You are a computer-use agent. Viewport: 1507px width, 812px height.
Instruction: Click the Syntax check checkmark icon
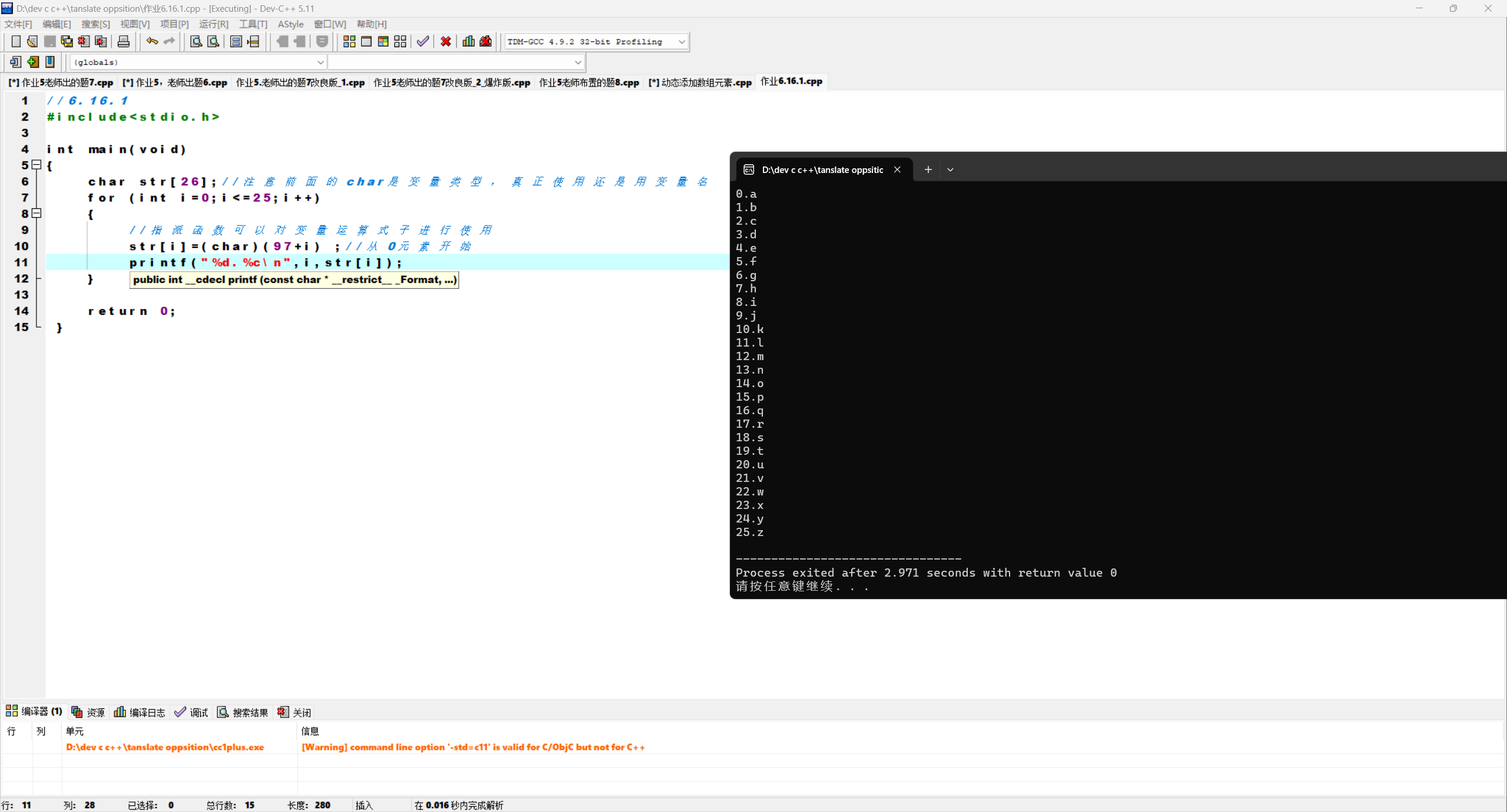tap(423, 41)
